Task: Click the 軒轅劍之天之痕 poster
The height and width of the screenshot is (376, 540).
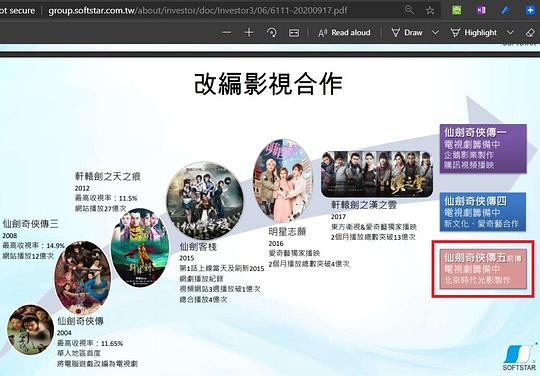Action: [140, 248]
